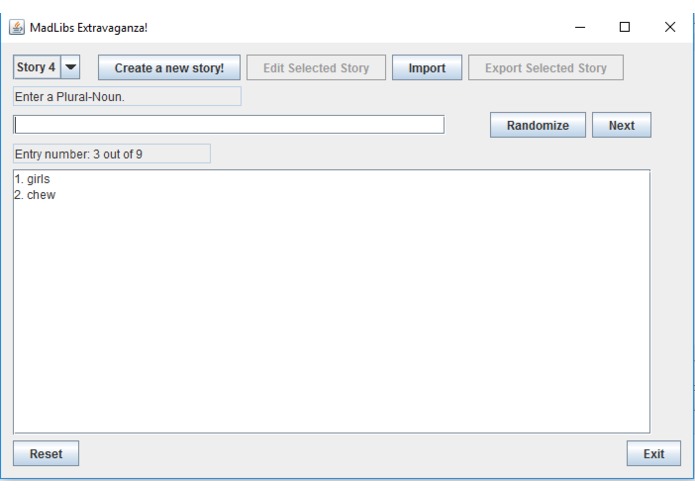Click the Reset button
This screenshot has width=695, height=494.
tap(46, 453)
